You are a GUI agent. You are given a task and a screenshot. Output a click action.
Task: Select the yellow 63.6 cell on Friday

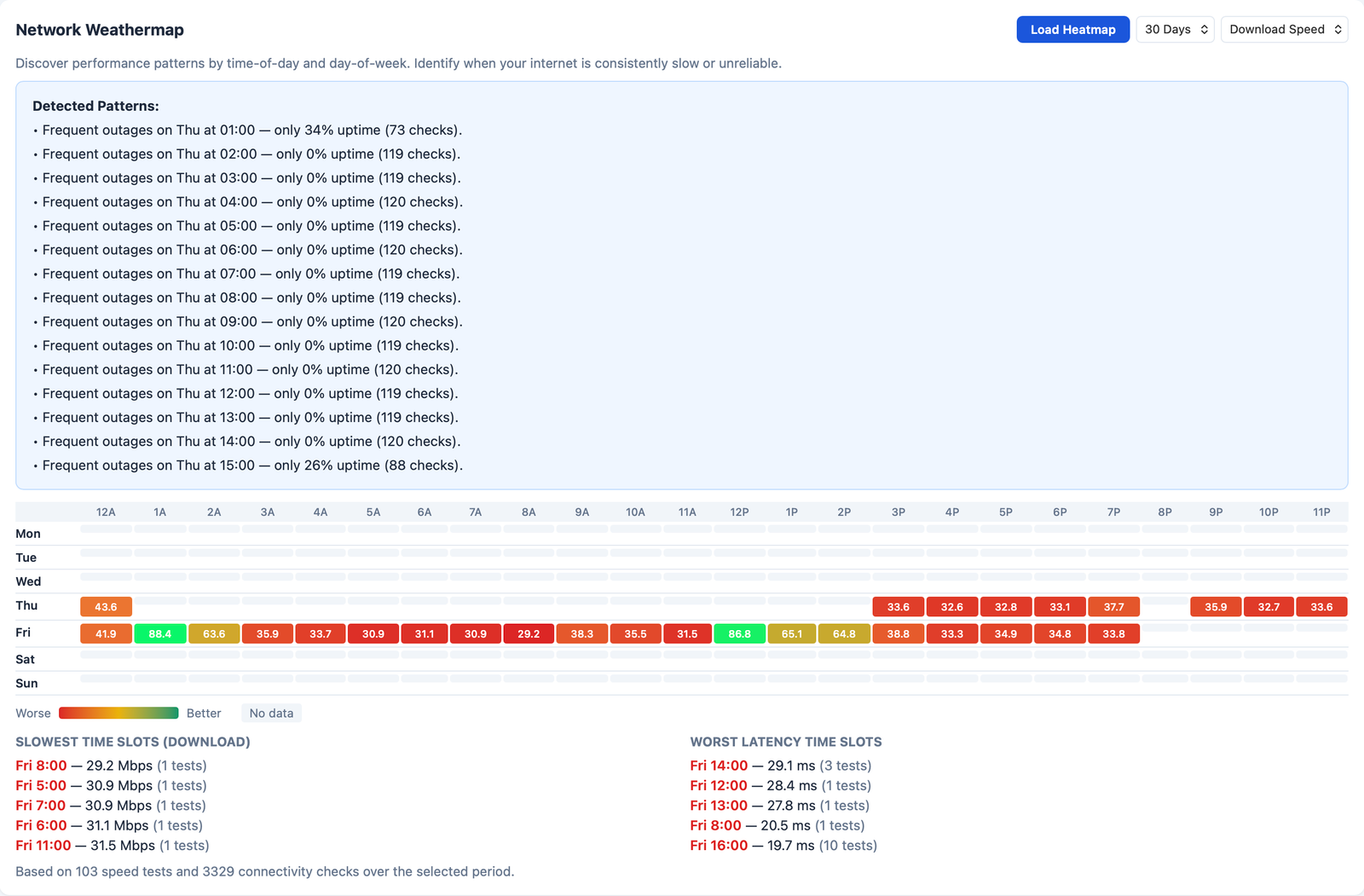tap(214, 633)
